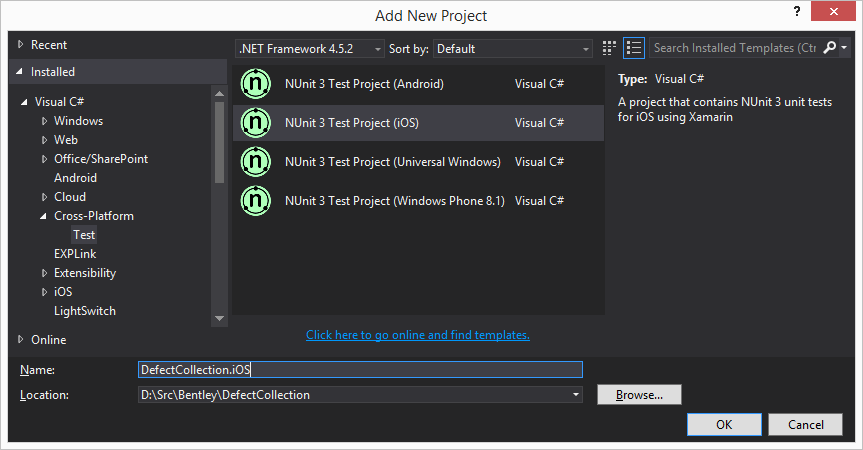Click the NUnit icon for Universal Windows project
863x450 pixels.
[x=255, y=162]
